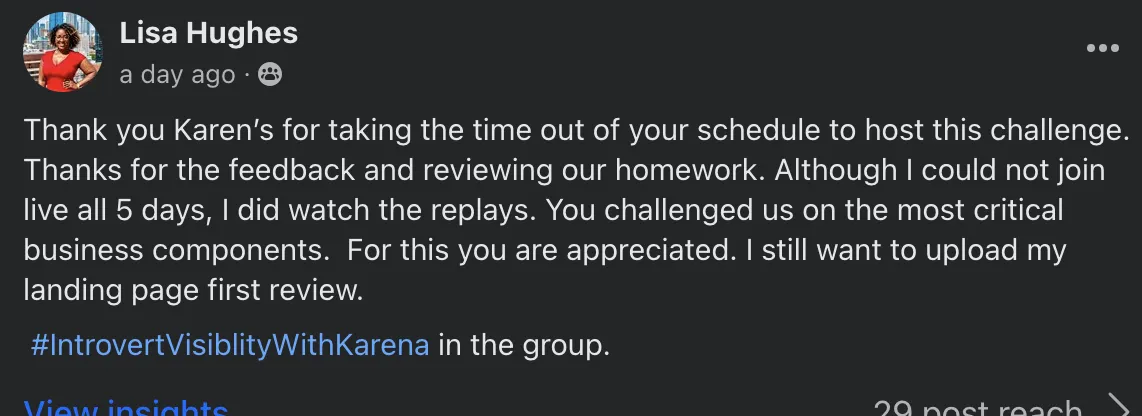Viewport: 1142px width, 416px height.
Task: Open Lisa Hughes' profile picture
Action: point(63,52)
